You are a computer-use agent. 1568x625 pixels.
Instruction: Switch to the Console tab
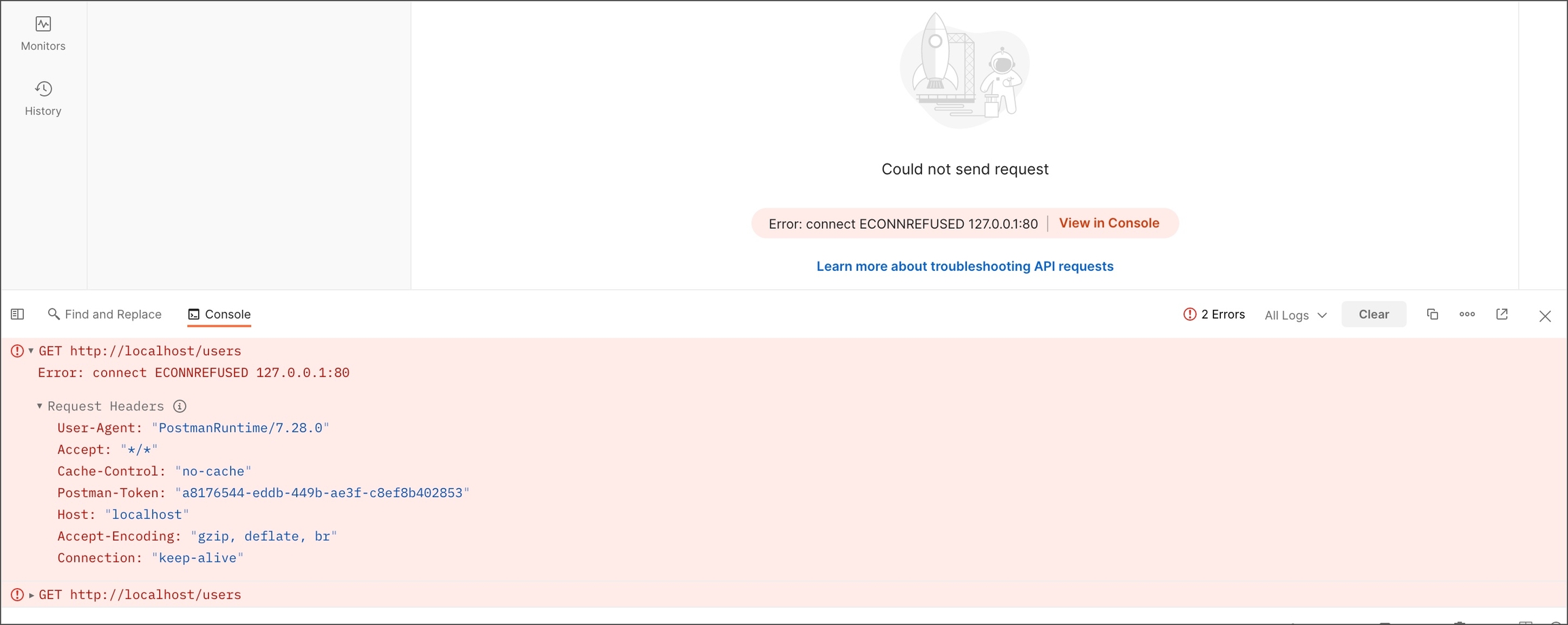click(x=219, y=314)
